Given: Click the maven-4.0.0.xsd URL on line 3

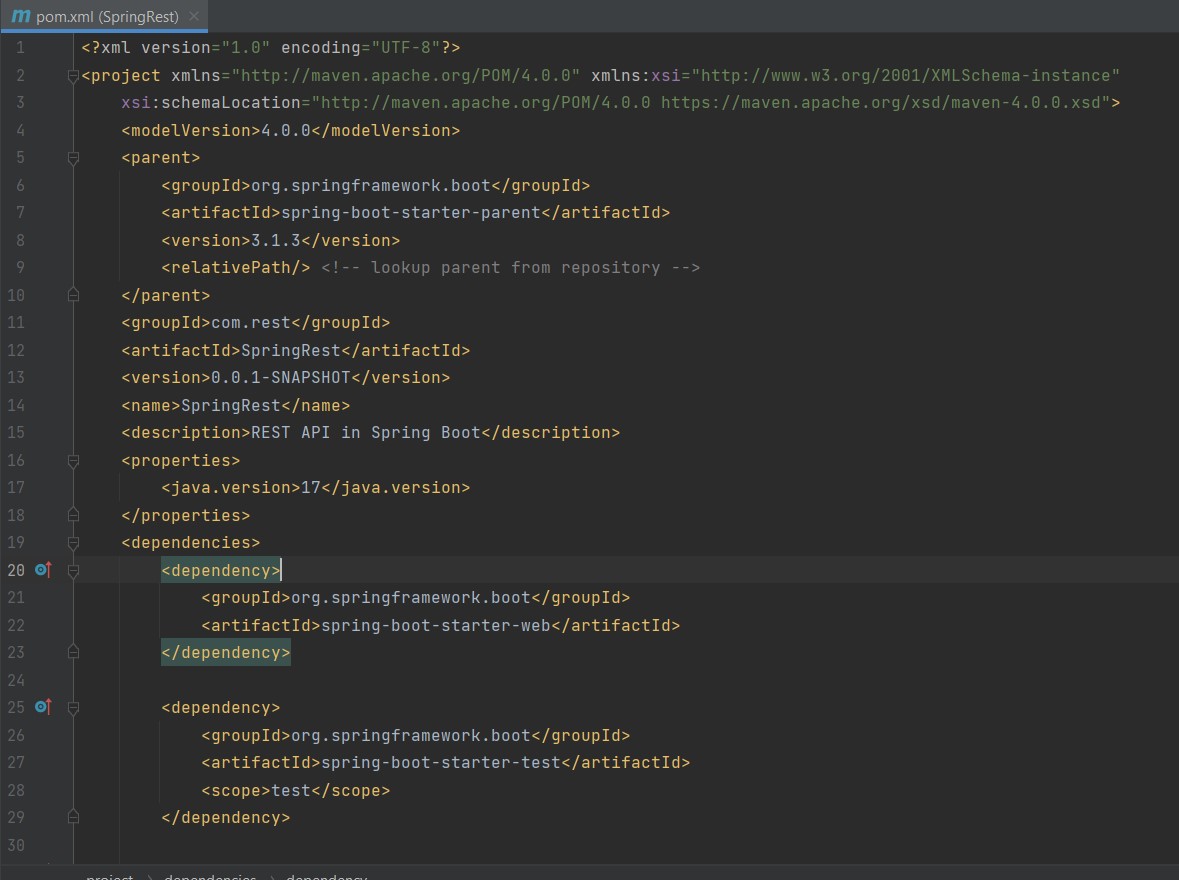Looking at the screenshot, I should pyautogui.click(x=881, y=102).
